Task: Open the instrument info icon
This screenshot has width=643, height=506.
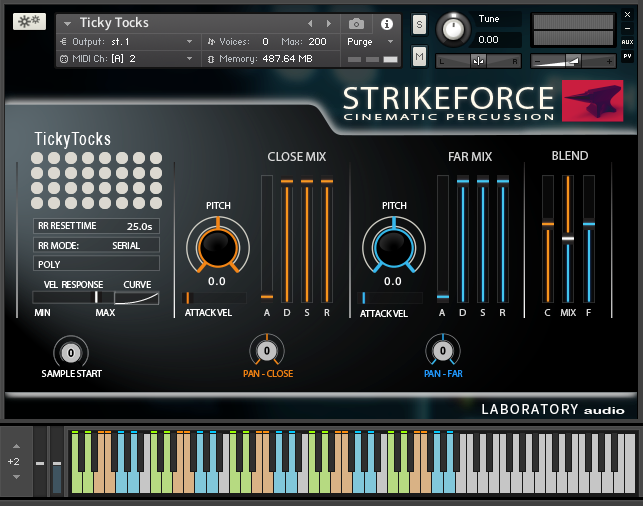Action: click(x=386, y=24)
